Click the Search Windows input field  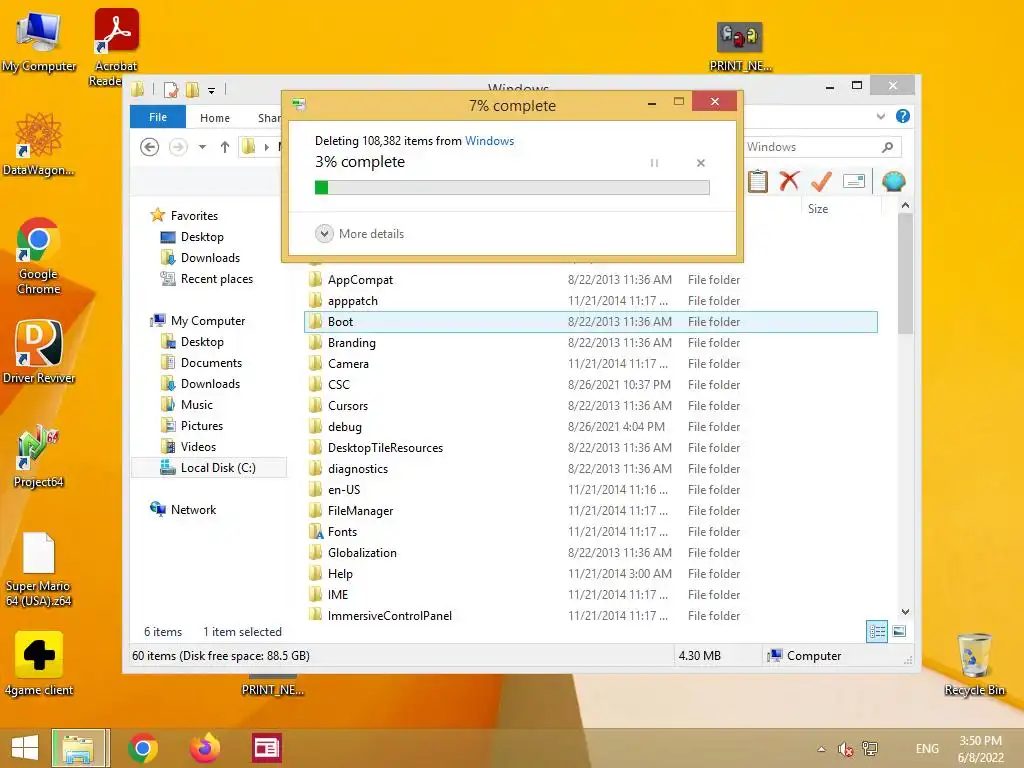coord(812,147)
